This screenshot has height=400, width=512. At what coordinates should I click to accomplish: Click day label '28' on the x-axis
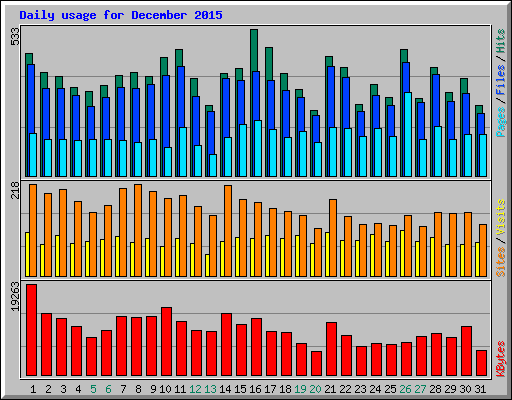[x=435, y=389]
